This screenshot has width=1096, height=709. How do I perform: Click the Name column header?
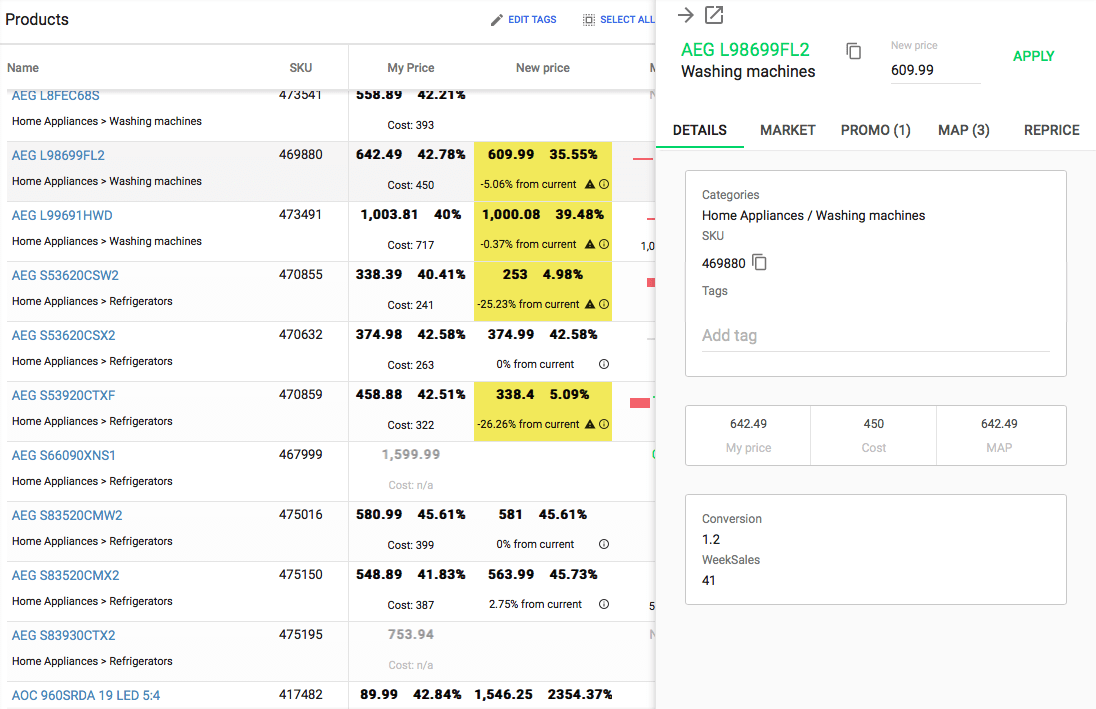(x=23, y=68)
